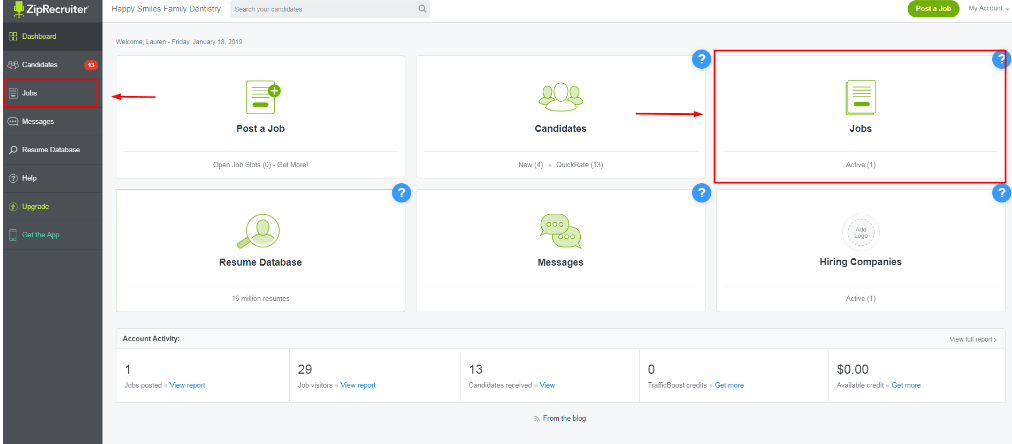Open Help in the sidebar
Viewport: 1012px width, 444px height.
point(52,178)
